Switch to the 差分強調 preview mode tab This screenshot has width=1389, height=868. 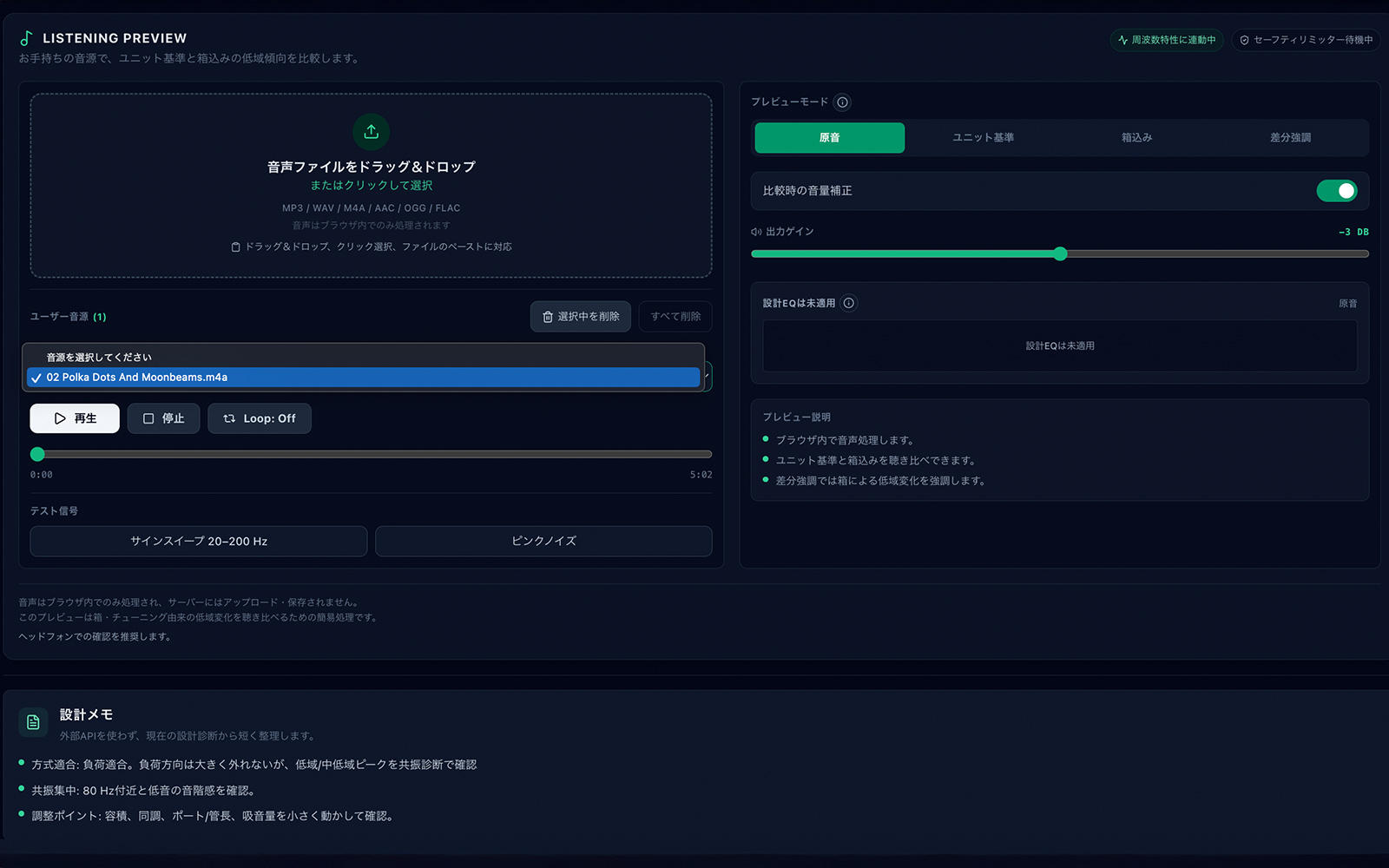[x=1290, y=138]
